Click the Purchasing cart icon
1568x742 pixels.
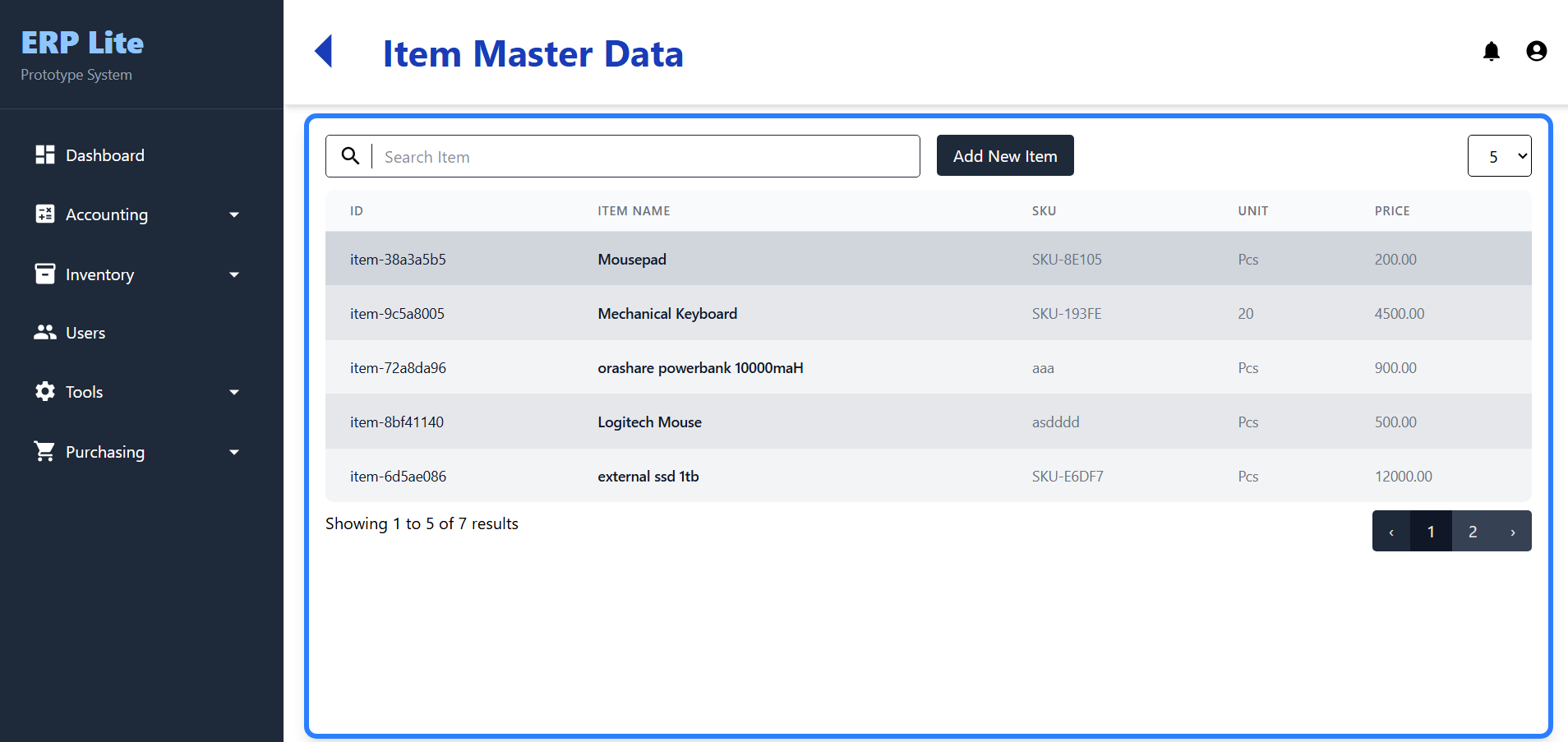coord(45,451)
